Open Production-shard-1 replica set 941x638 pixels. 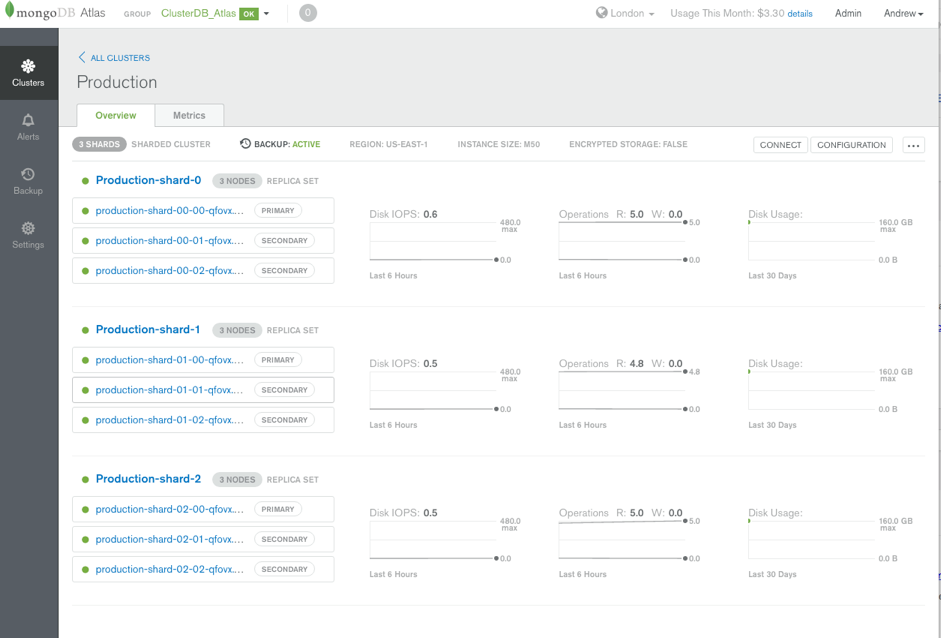click(148, 330)
